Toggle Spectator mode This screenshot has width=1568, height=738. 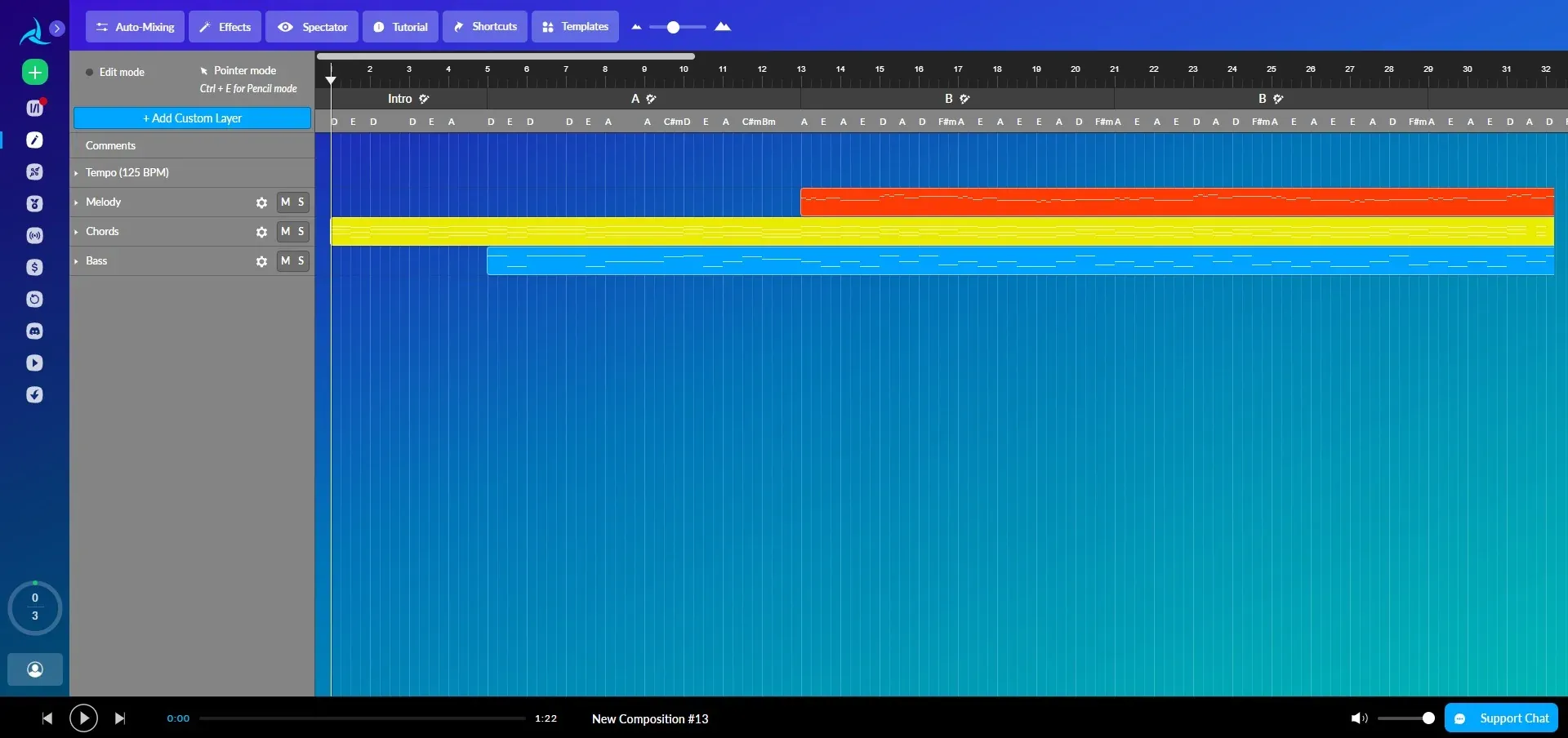coord(312,27)
